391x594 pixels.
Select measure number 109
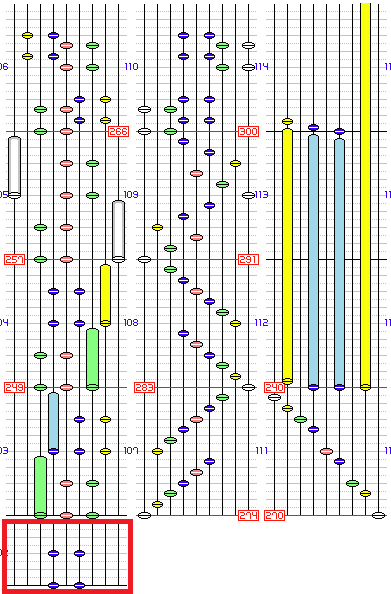131,195
